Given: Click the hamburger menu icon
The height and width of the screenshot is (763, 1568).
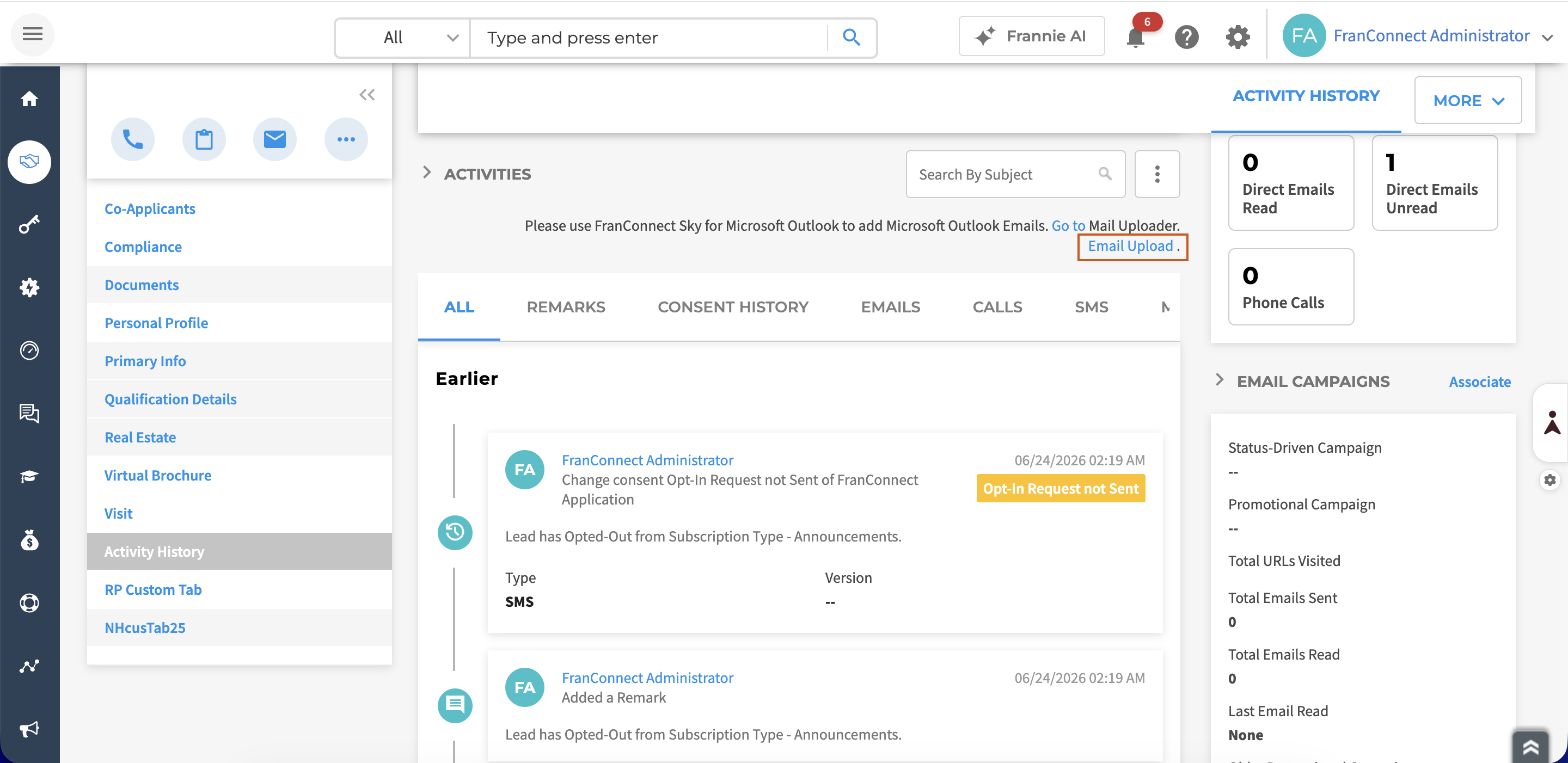Looking at the screenshot, I should (32, 34).
